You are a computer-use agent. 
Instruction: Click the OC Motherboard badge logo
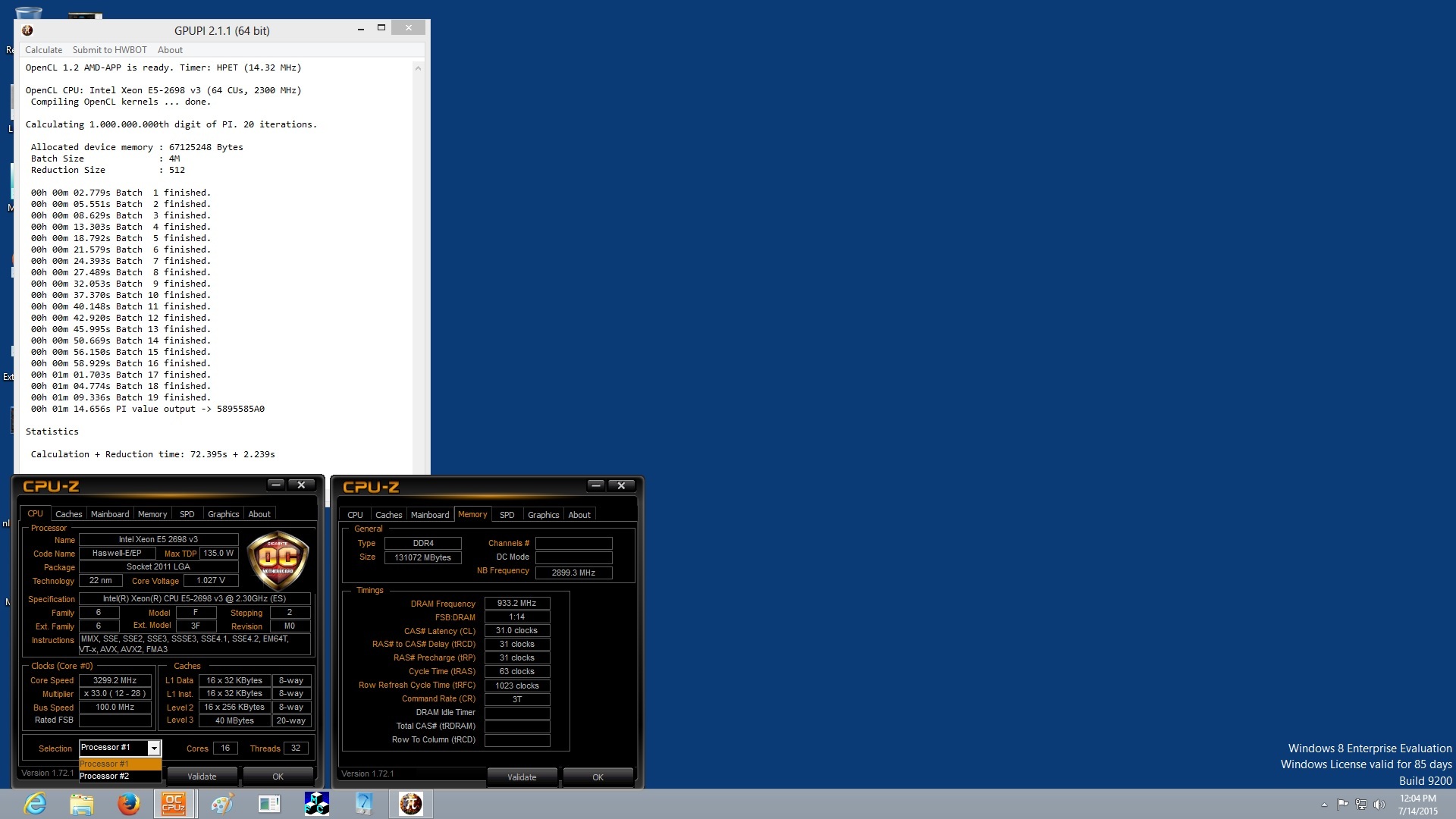(x=278, y=561)
